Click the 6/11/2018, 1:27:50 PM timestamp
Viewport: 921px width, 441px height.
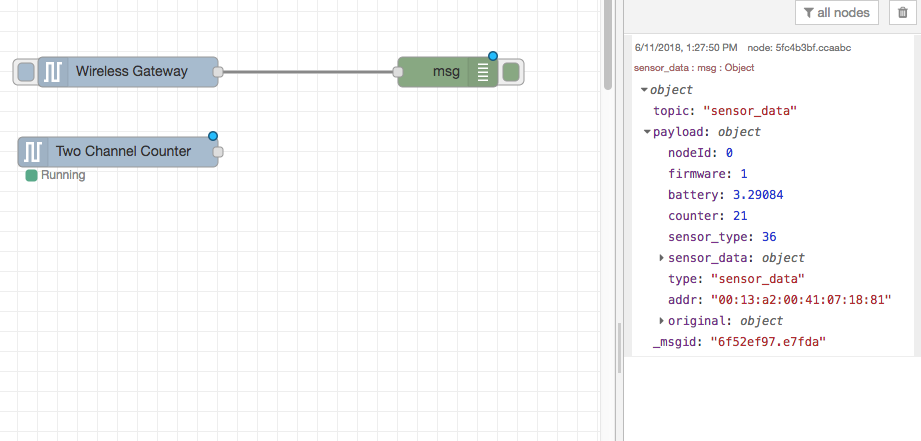click(686, 48)
